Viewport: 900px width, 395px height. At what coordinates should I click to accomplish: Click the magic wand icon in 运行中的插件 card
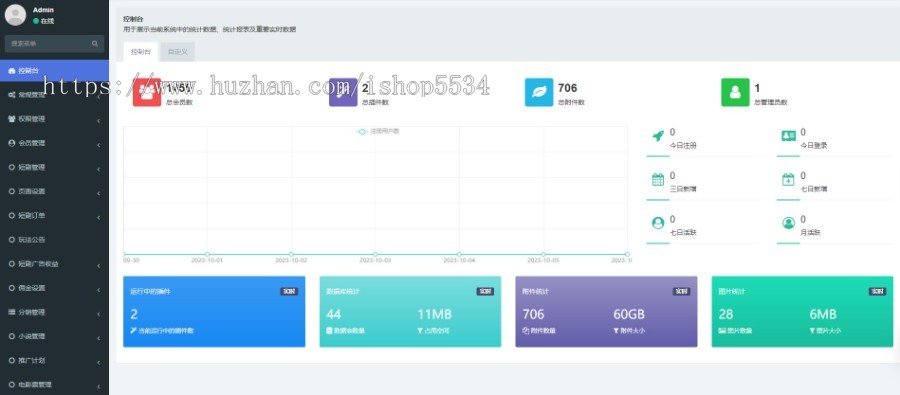click(x=134, y=331)
